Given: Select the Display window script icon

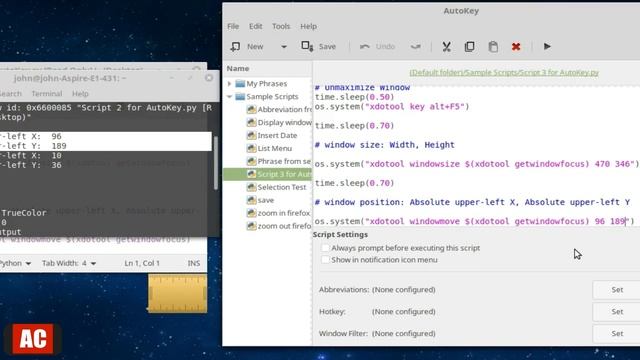Looking at the screenshot, I should coord(251,122).
